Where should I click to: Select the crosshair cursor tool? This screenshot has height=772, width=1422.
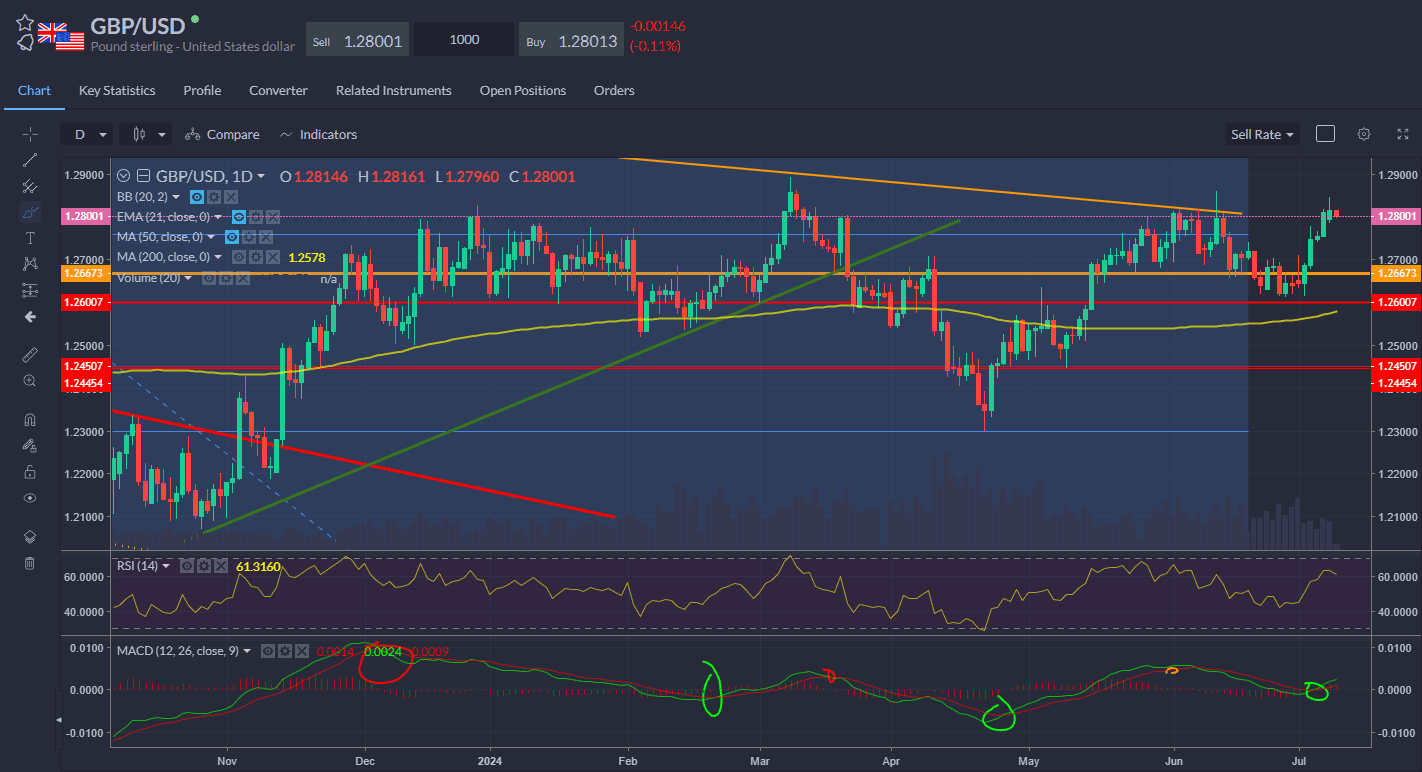click(30, 134)
